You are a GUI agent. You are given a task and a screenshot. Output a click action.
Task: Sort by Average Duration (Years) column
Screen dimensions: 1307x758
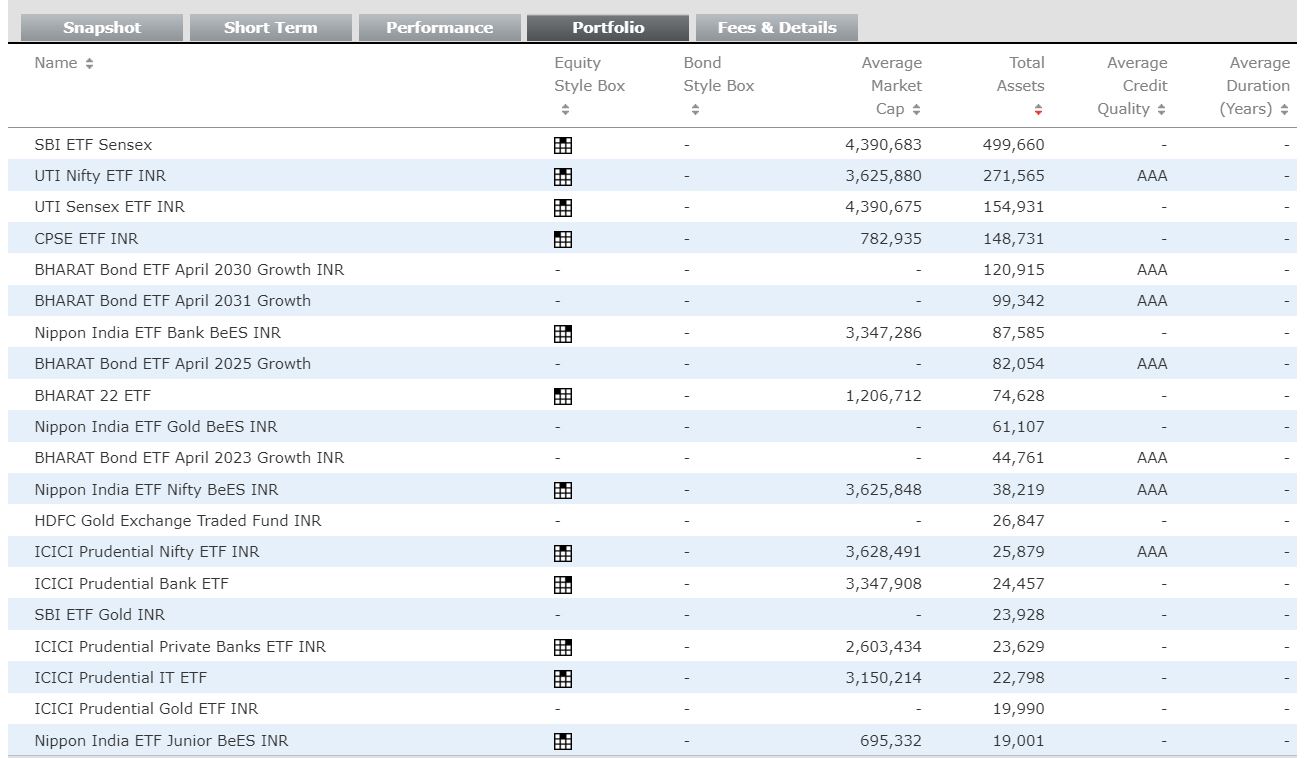pyautogui.click(x=1285, y=110)
